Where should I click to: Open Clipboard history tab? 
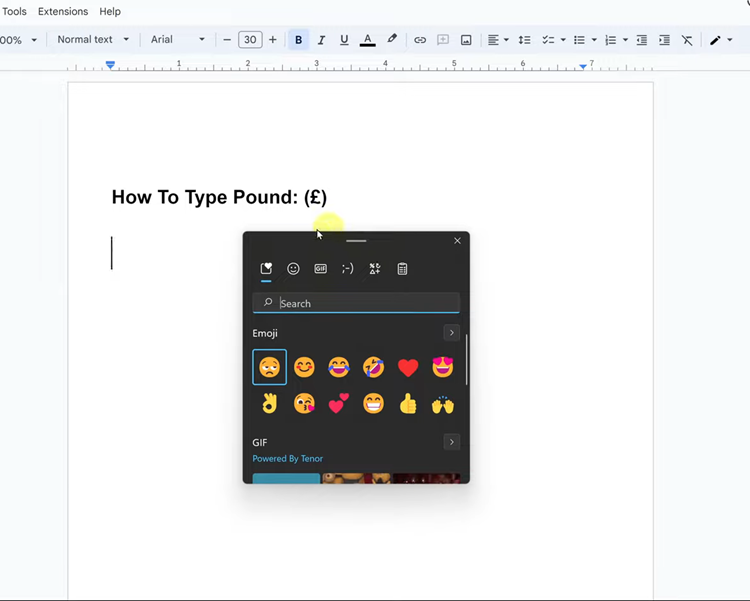[x=402, y=268]
